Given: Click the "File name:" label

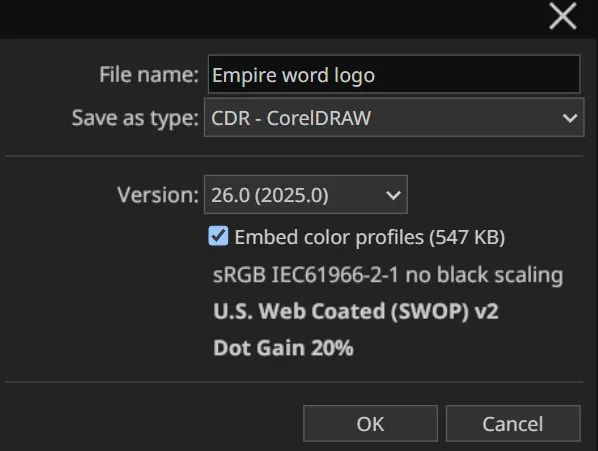Looking at the screenshot, I should pos(149,74).
